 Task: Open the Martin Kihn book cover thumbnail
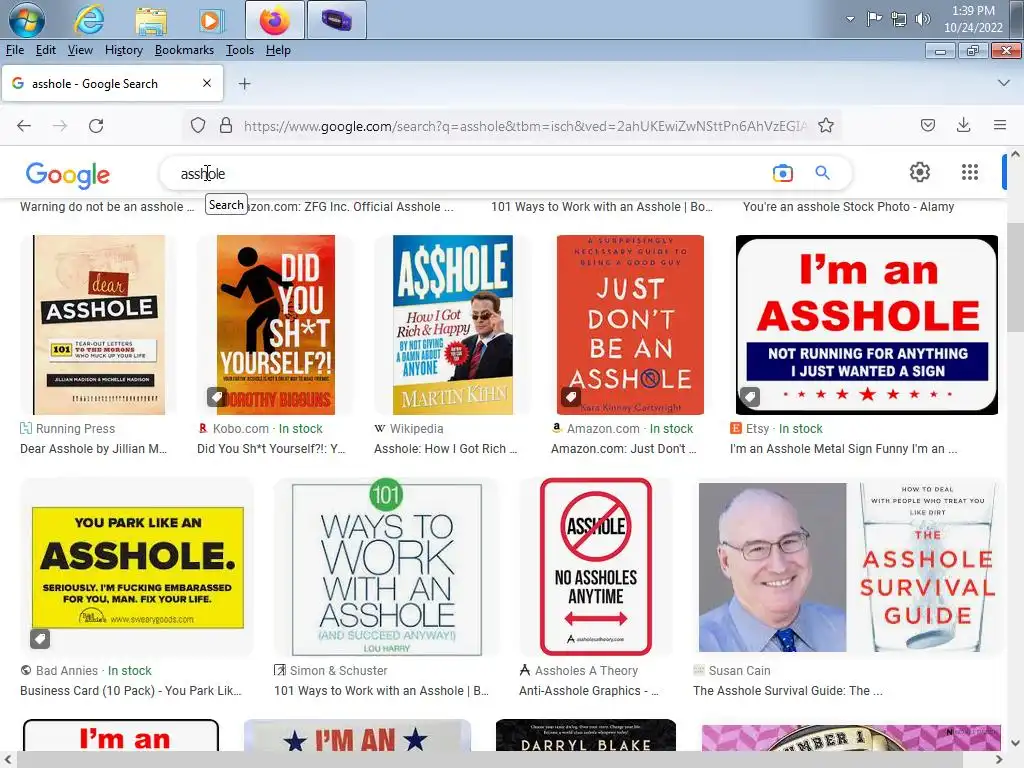[453, 325]
